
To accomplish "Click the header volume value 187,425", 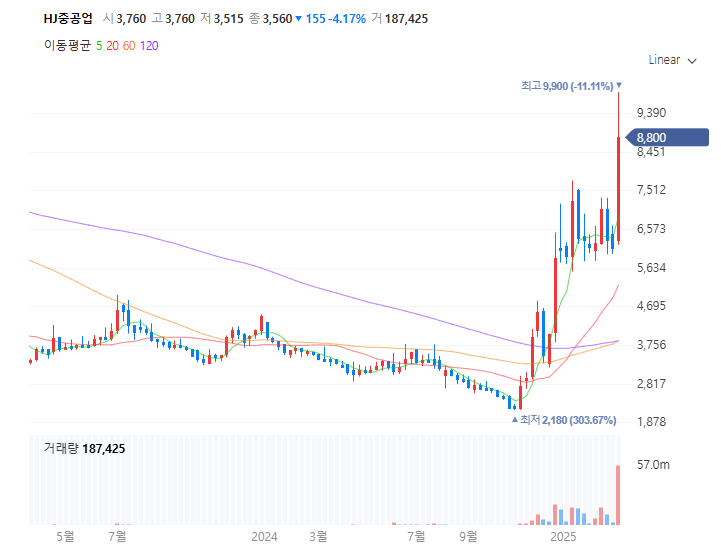I will point(406,19).
